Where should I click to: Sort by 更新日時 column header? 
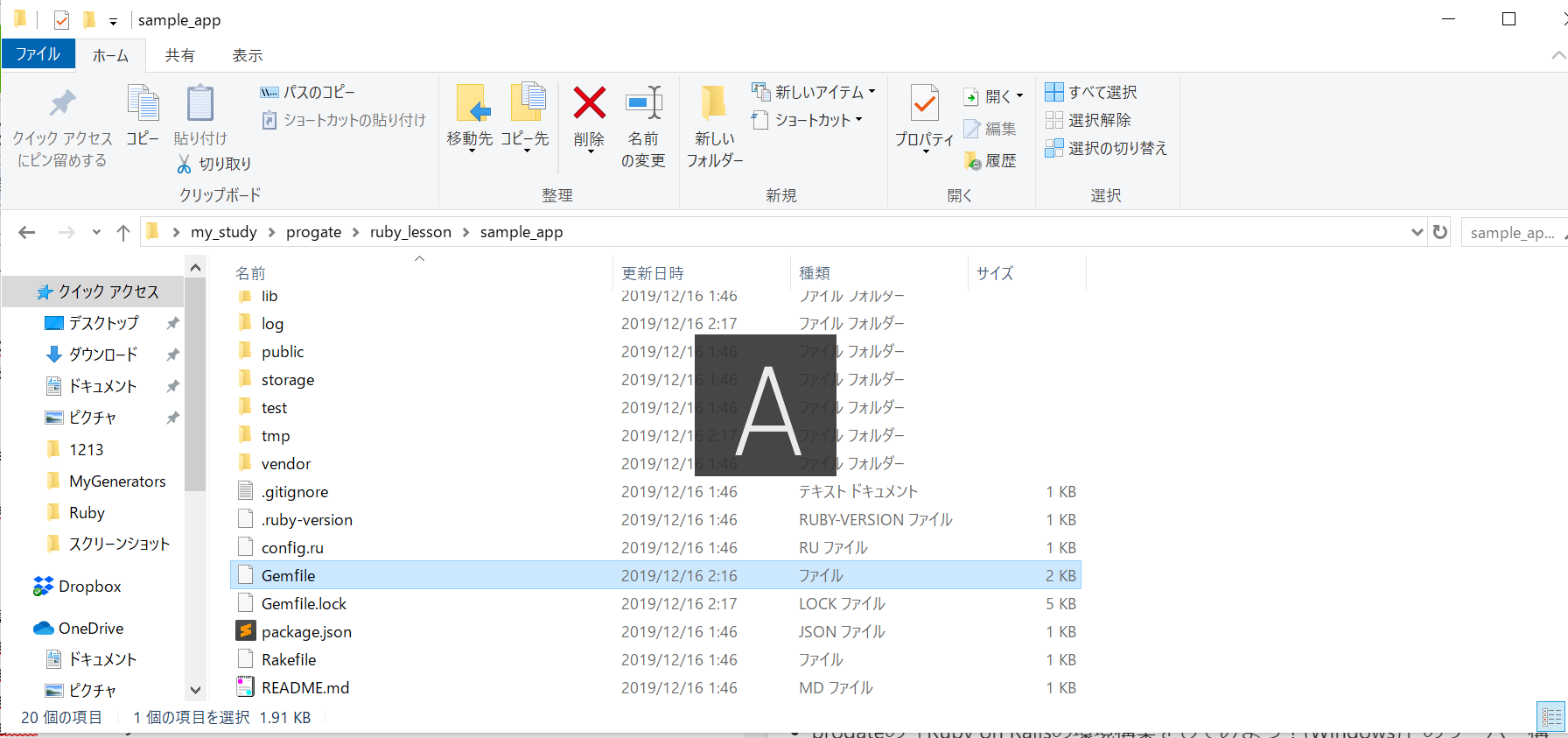[x=653, y=273]
